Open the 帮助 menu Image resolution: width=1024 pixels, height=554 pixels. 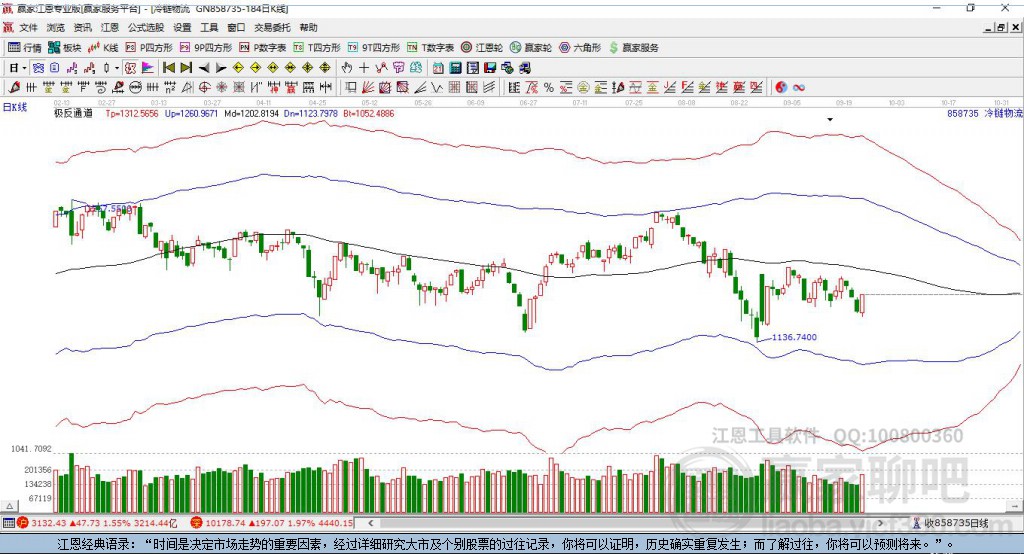tap(308, 27)
